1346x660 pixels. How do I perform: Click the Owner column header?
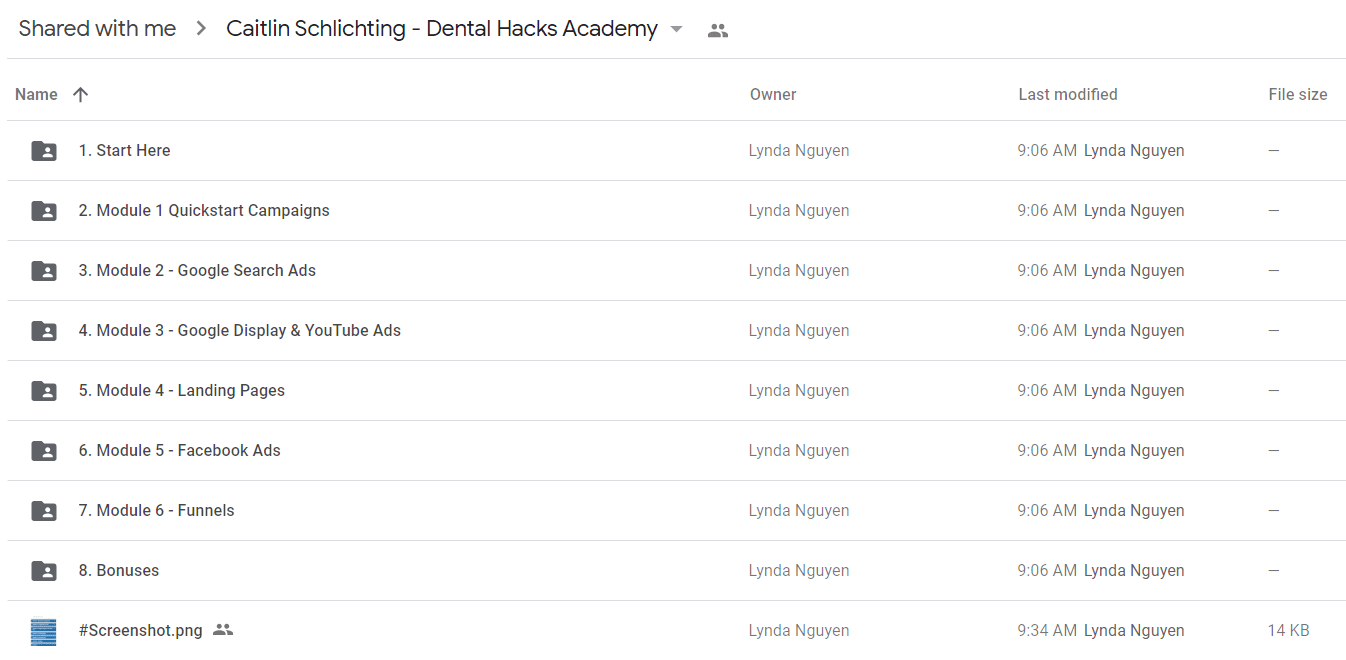tap(773, 94)
